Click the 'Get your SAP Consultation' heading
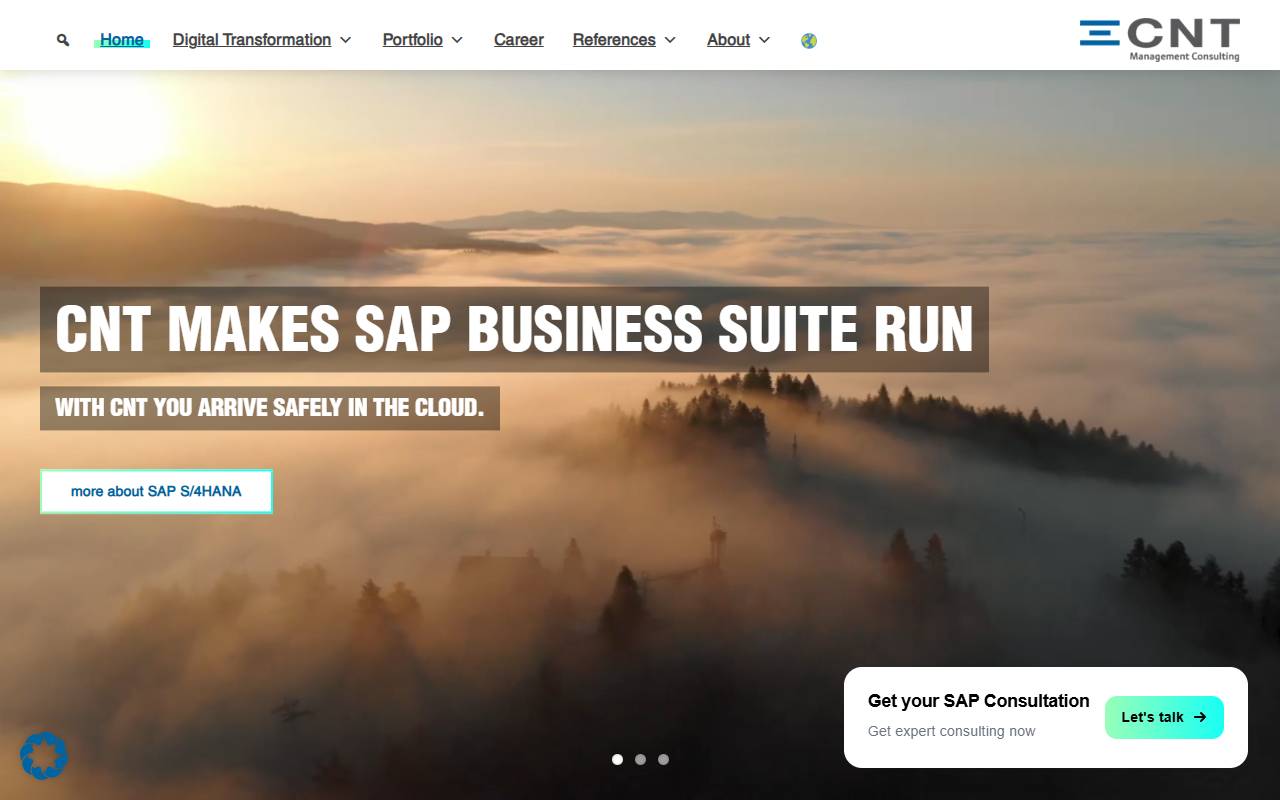 click(x=979, y=701)
